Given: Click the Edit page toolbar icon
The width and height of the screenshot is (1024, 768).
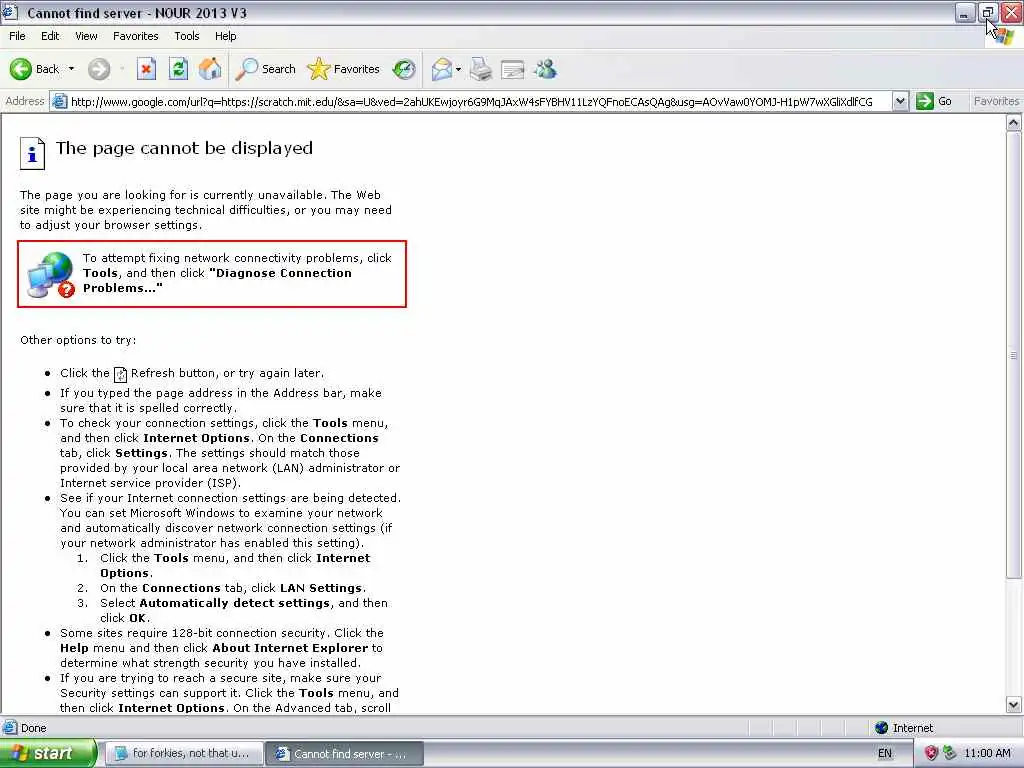Looking at the screenshot, I should pyautogui.click(x=513, y=69).
